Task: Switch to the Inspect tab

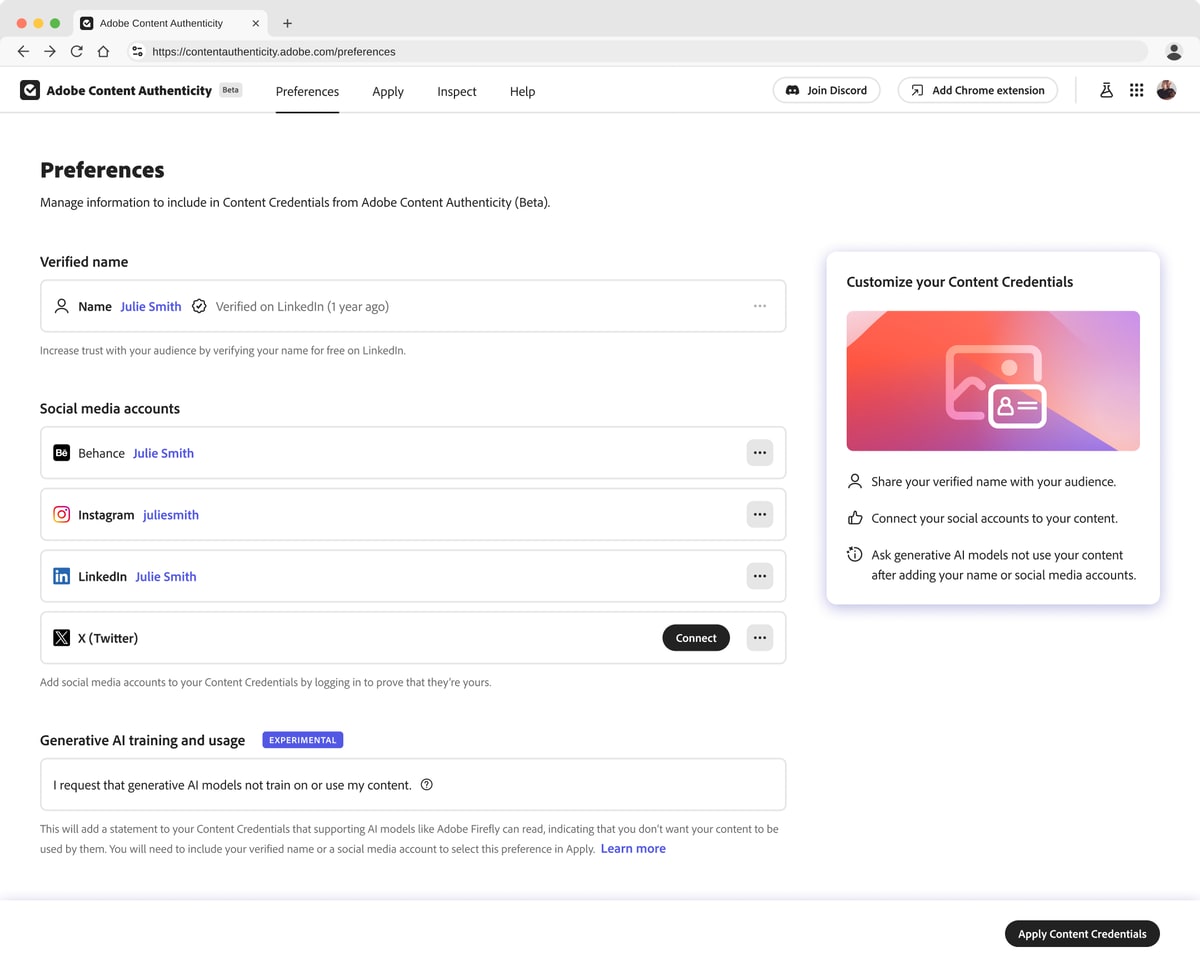Action: (456, 91)
